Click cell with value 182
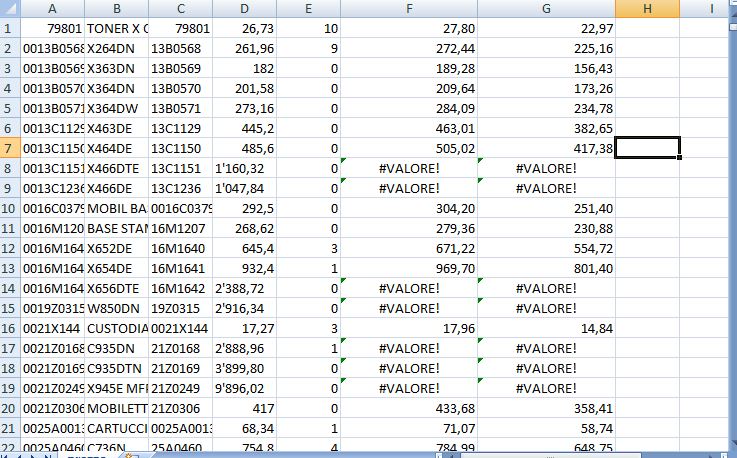737x458 pixels. click(244, 68)
